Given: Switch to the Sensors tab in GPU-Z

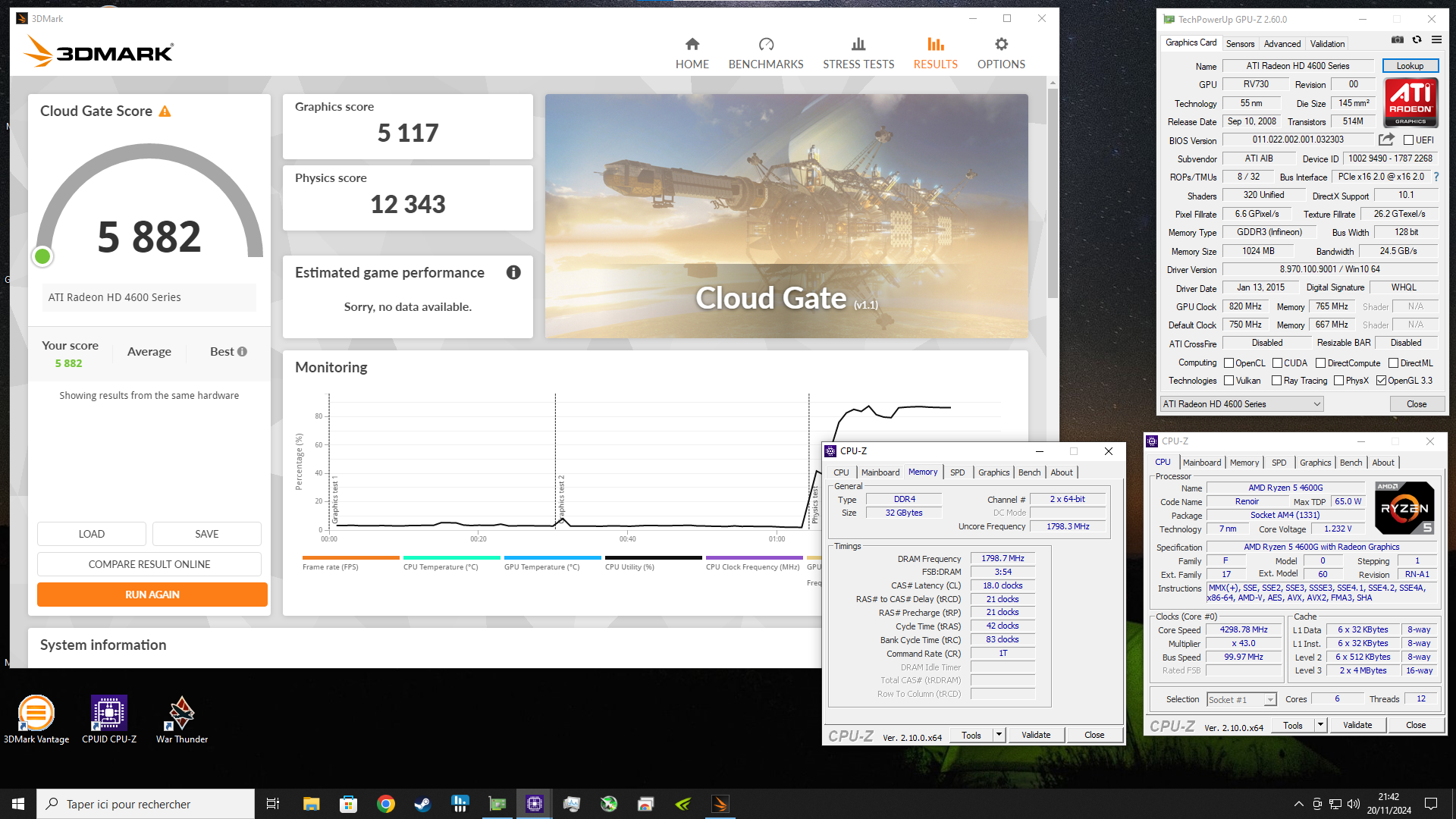Looking at the screenshot, I should [x=1240, y=44].
